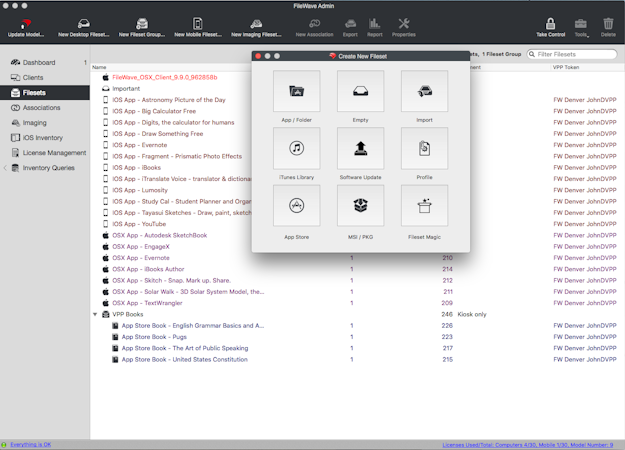Viewport: 625px width, 450px height.
Task: Choose the Empty fileset type
Action: [x=361, y=91]
